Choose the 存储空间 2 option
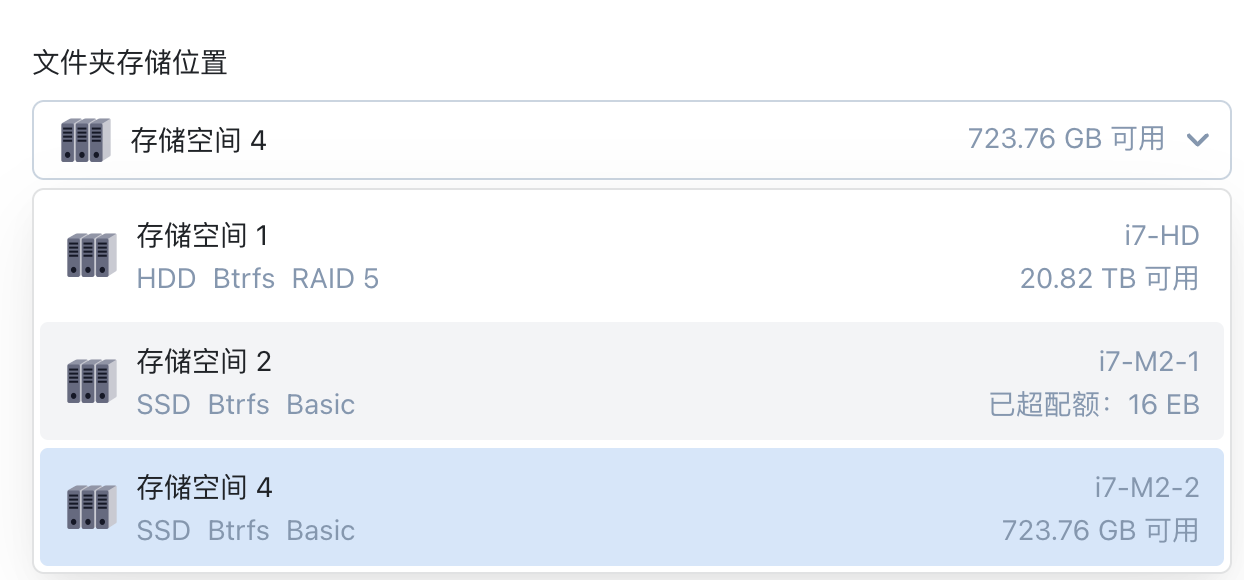 coord(204,361)
